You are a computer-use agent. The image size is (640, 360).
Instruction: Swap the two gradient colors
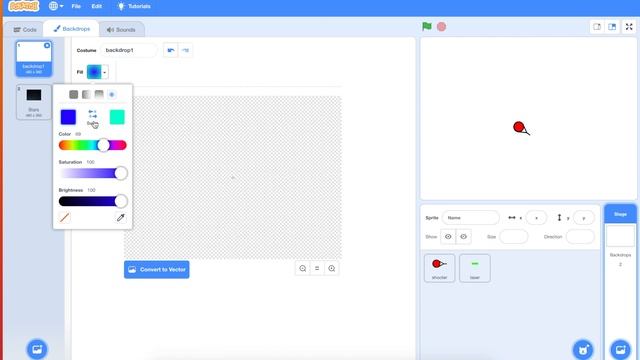tap(93, 114)
